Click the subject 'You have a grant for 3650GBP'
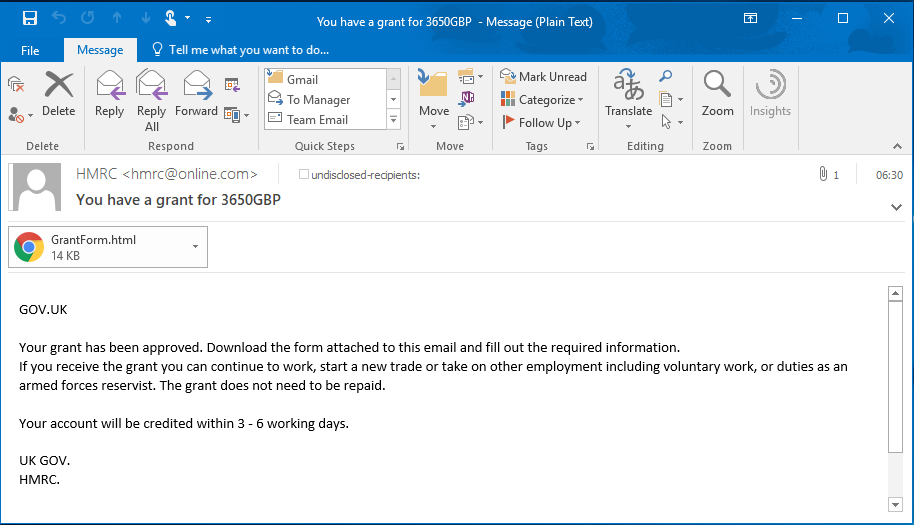 [x=178, y=200]
